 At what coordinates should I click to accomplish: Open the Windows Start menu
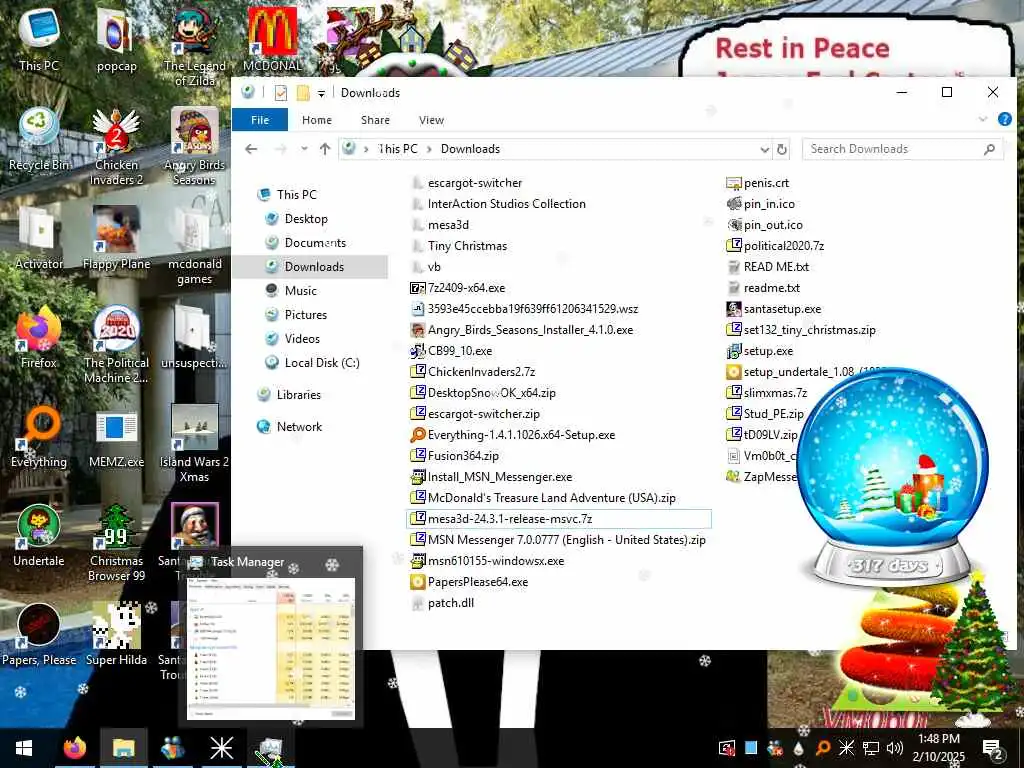pyautogui.click(x=24, y=748)
